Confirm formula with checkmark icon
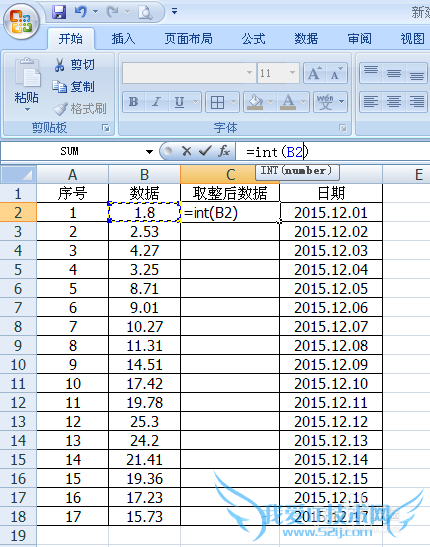The height and width of the screenshot is (547, 430). [205, 151]
